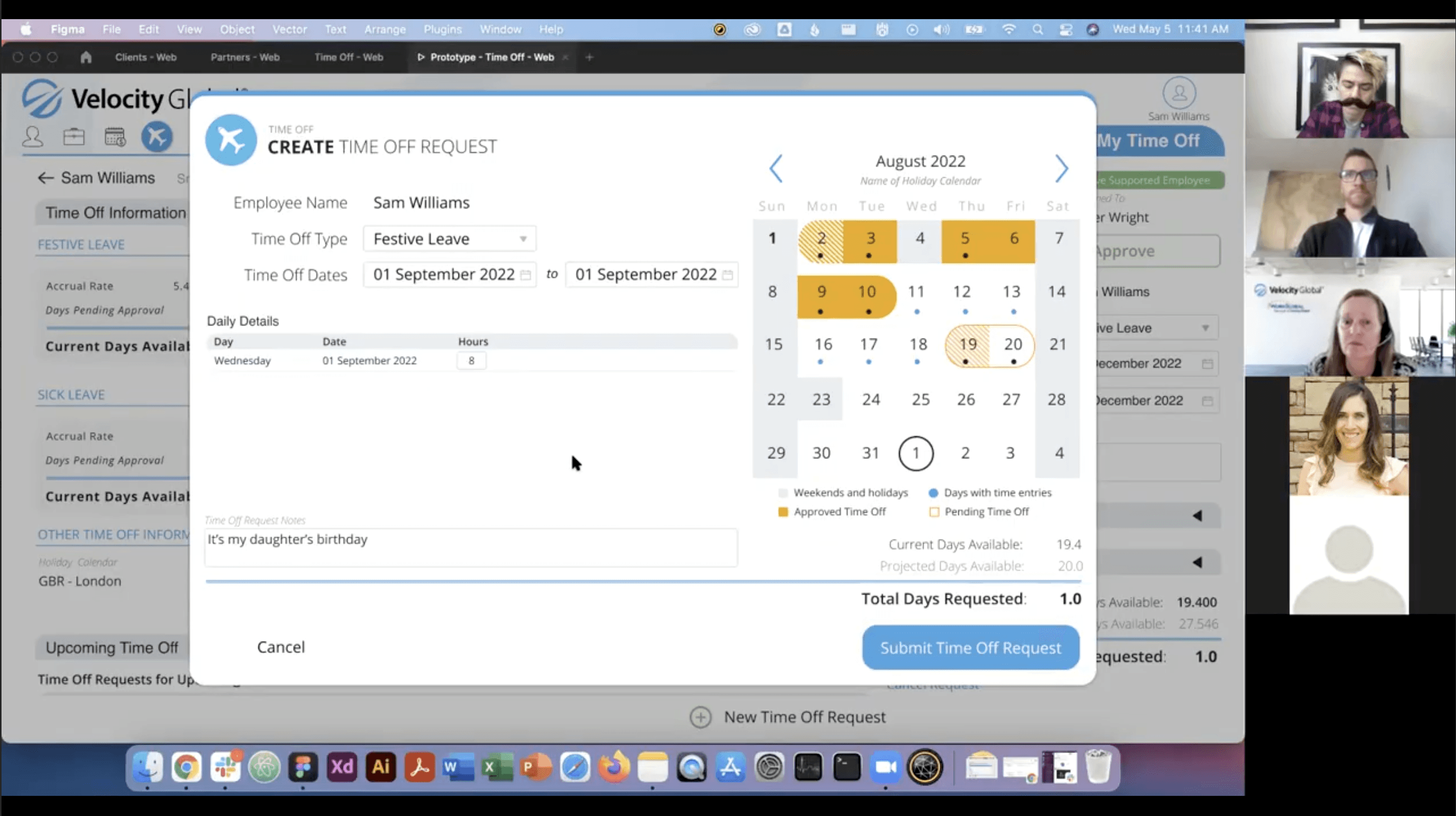This screenshot has width=1456, height=816.
Task: Click the Time Off Request Notes field
Action: (x=470, y=547)
